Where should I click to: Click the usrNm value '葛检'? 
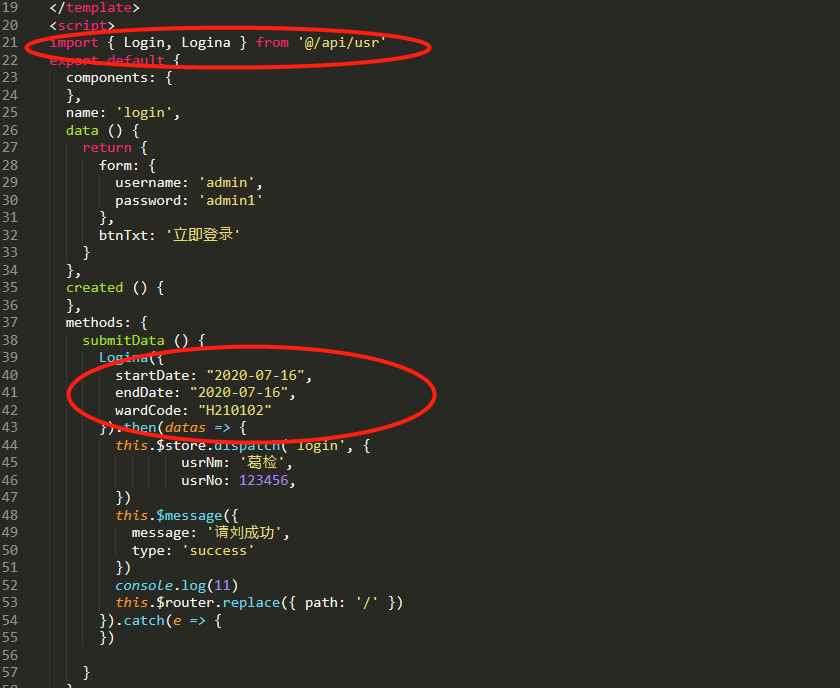pos(262,462)
